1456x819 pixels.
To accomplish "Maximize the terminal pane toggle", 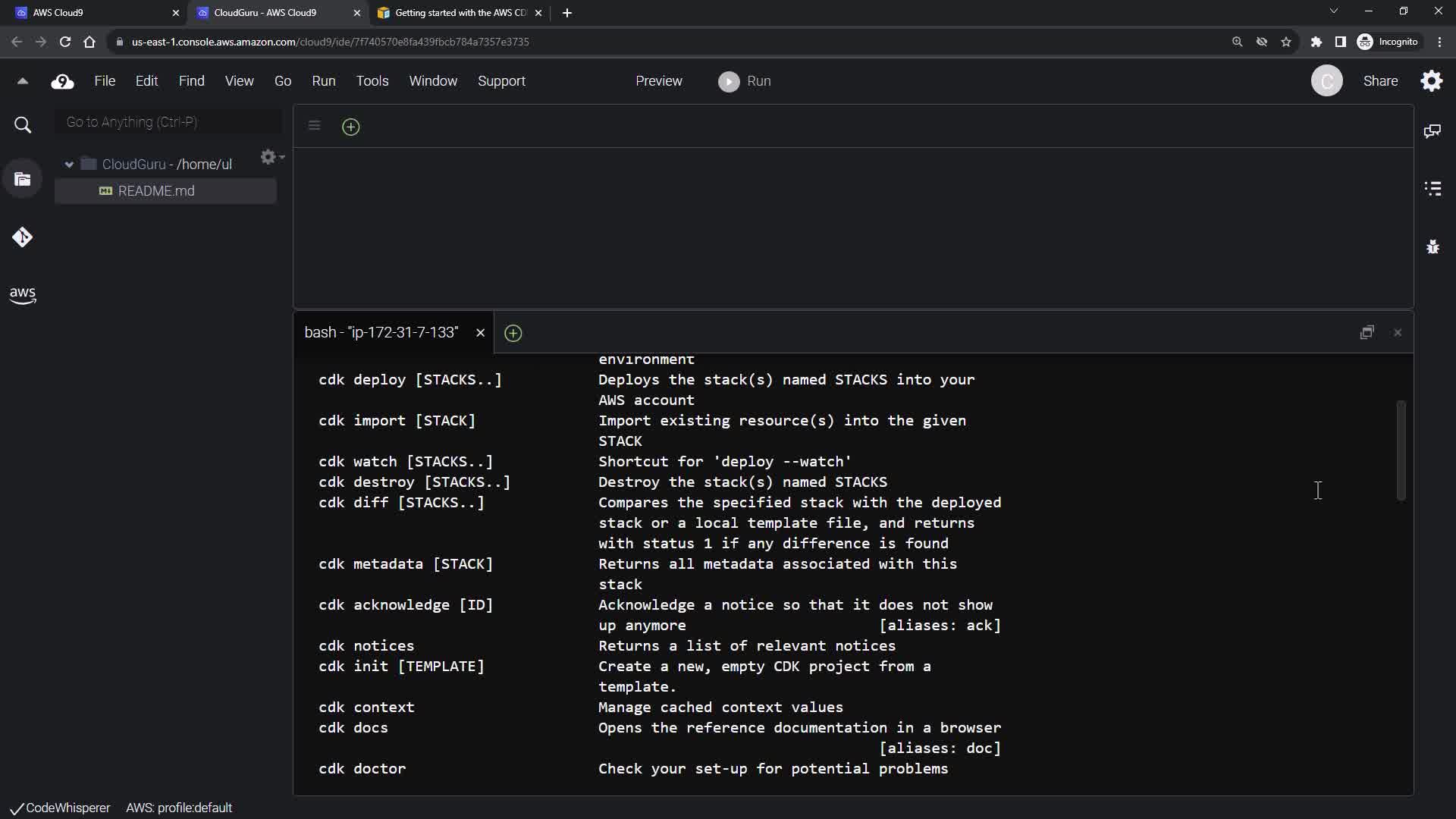I will 1367,333.
